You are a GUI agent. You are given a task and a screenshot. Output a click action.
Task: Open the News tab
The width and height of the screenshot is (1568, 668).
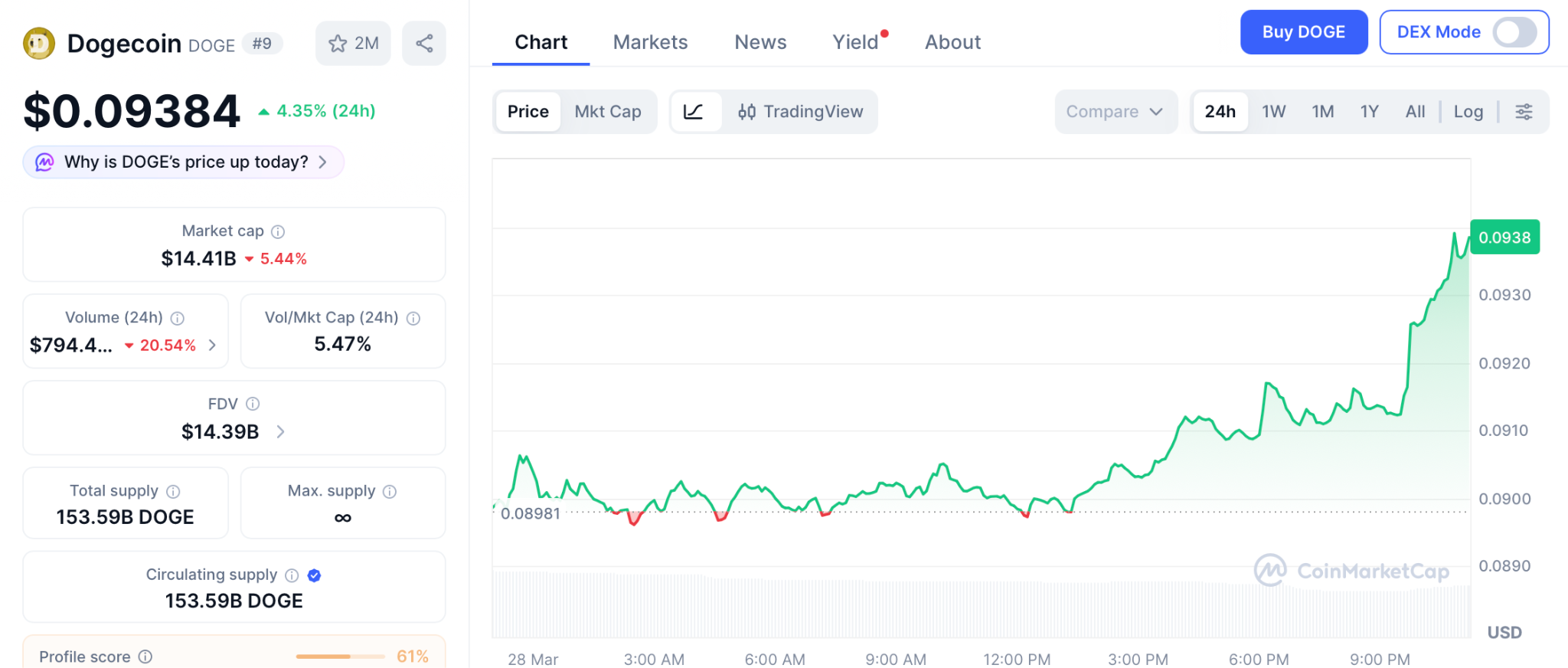[760, 42]
